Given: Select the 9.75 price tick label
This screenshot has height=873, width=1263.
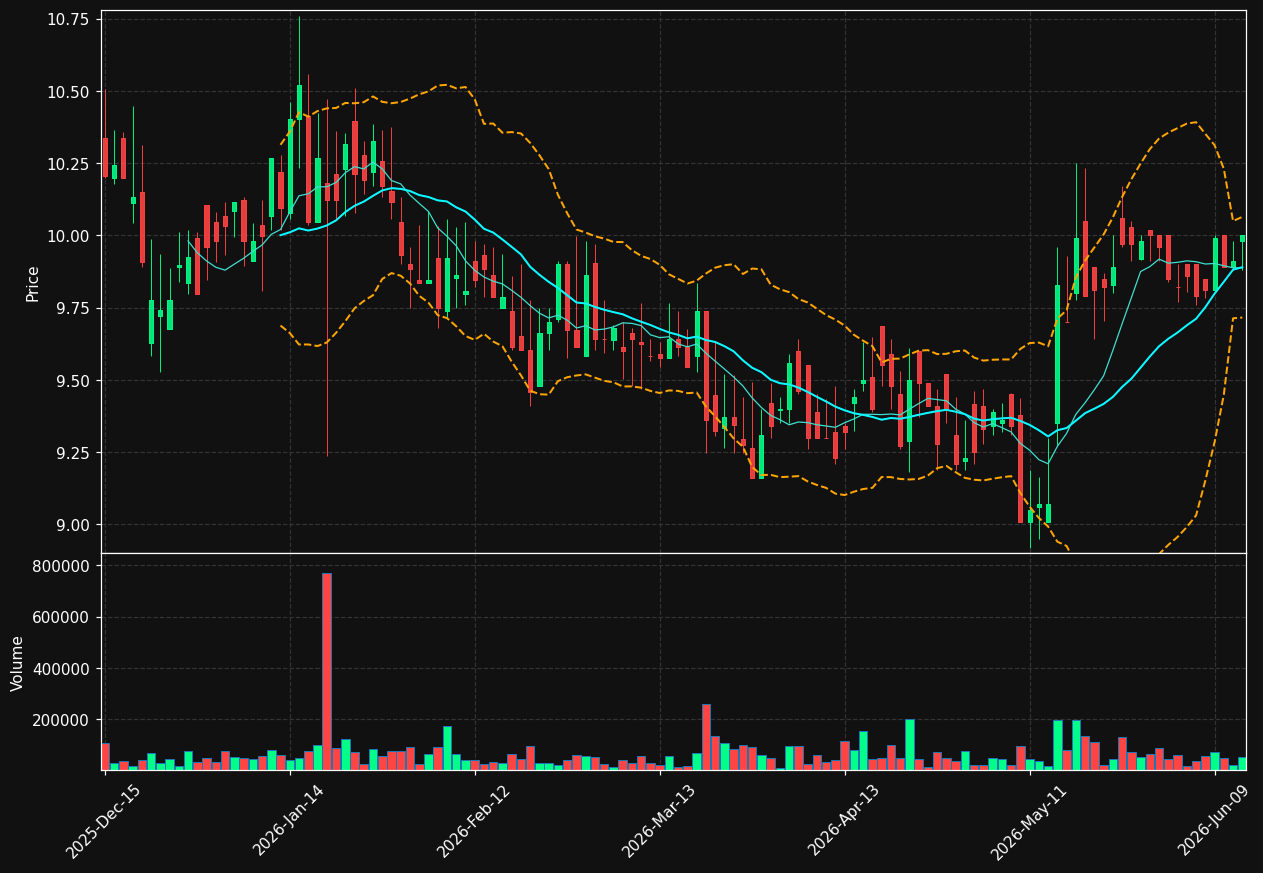Looking at the screenshot, I should coord(72,308).
